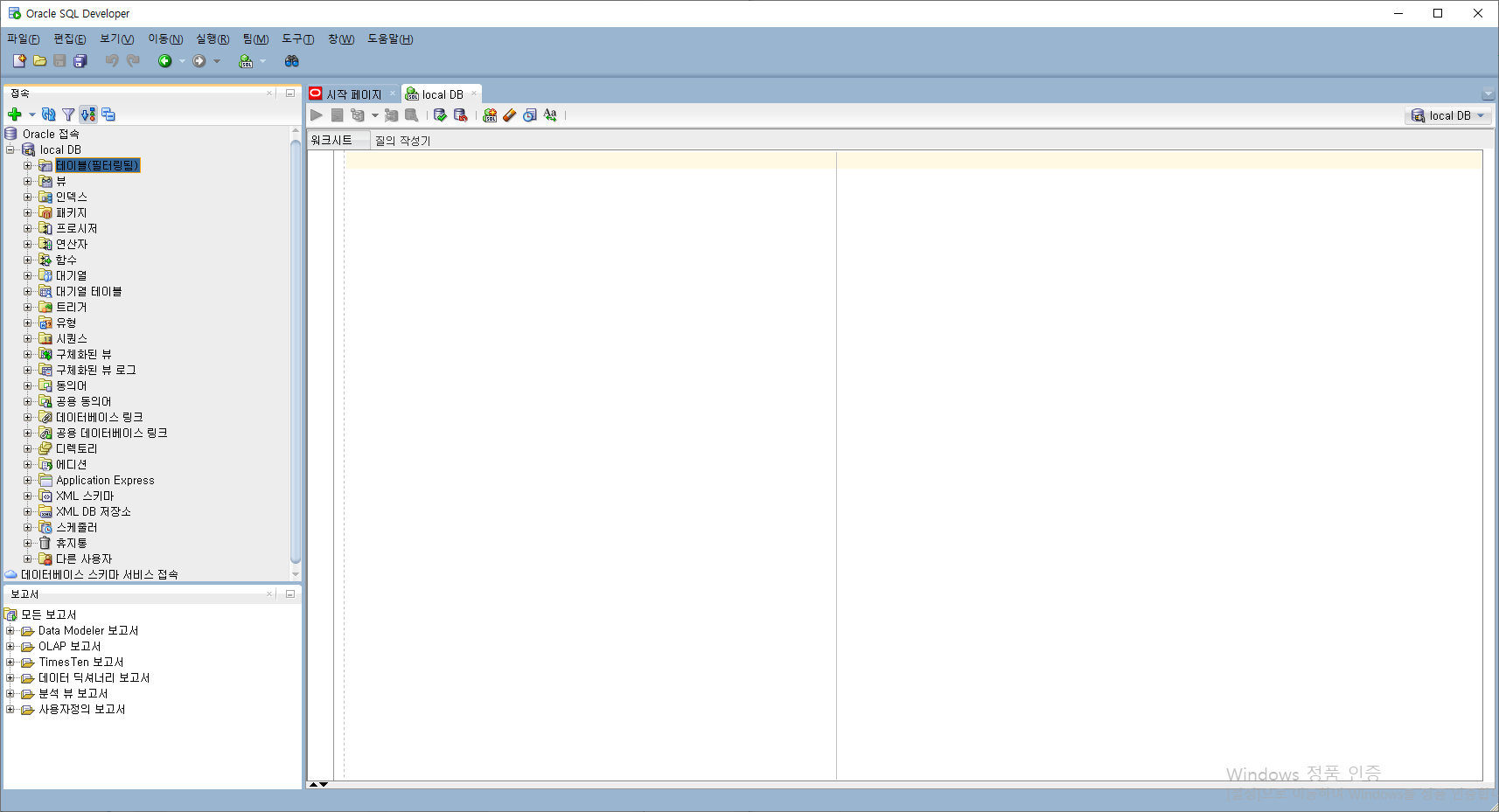Toggle the schema browser icon in connections panel

[88, 115]
